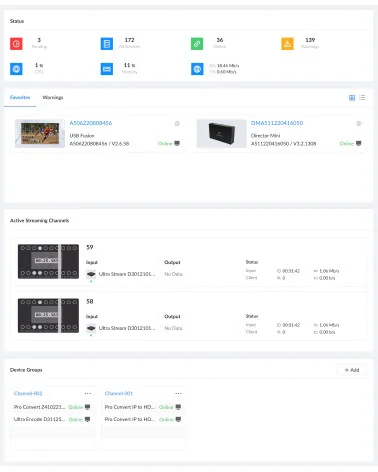
Task: Click Ultra Stream input name in channel 58
Action: [x=127, y=328]
